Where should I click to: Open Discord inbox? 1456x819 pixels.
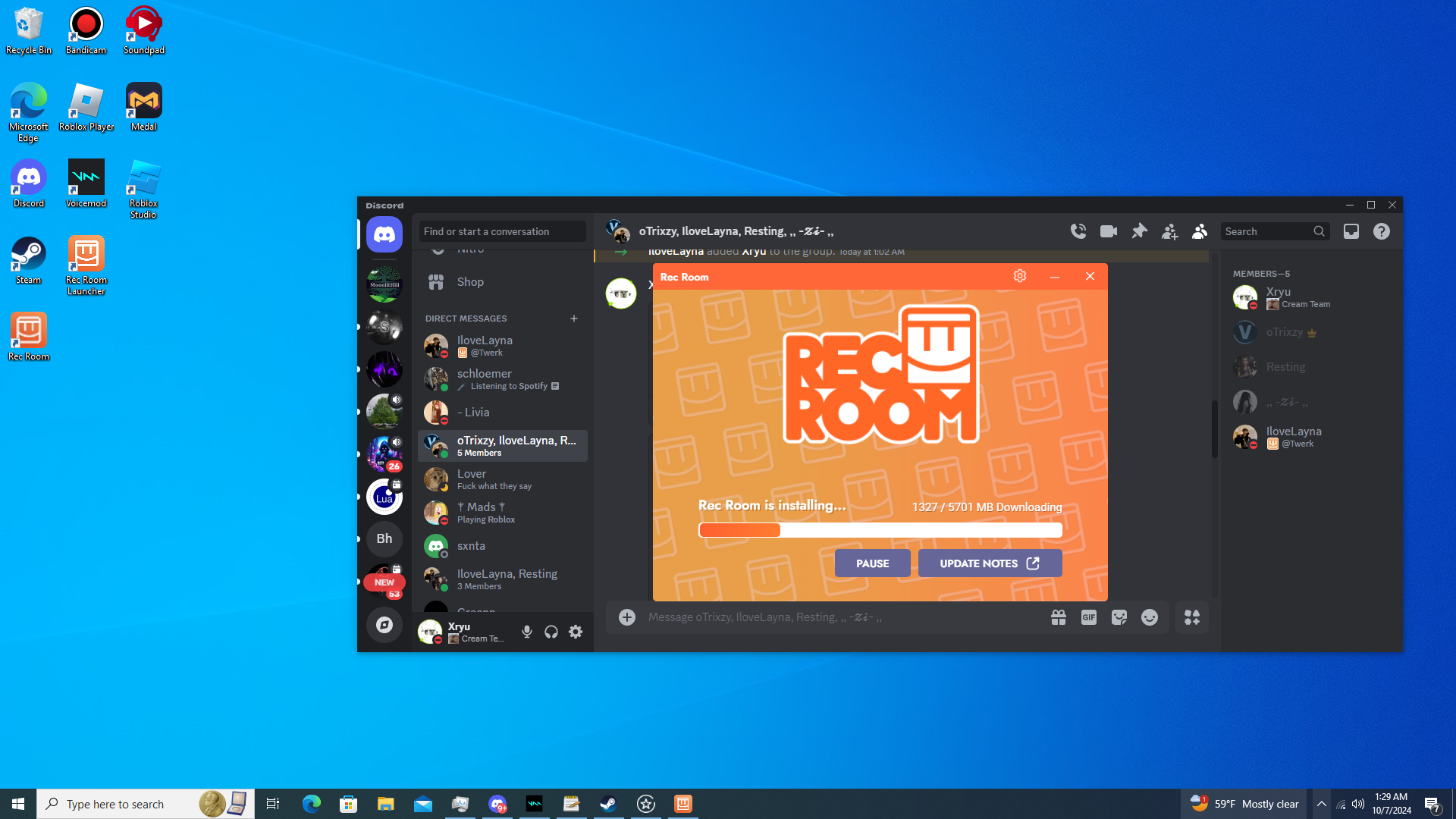tap(1351, 231)
